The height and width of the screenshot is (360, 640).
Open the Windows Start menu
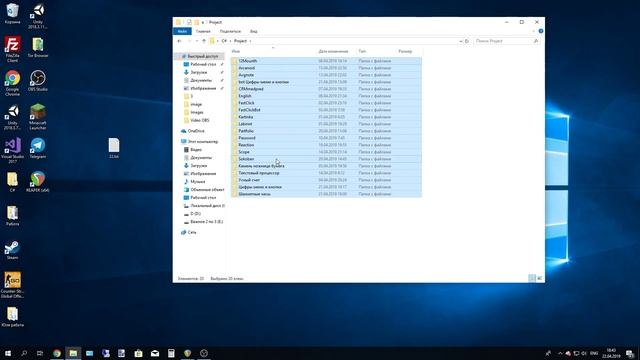coord(8,353)
